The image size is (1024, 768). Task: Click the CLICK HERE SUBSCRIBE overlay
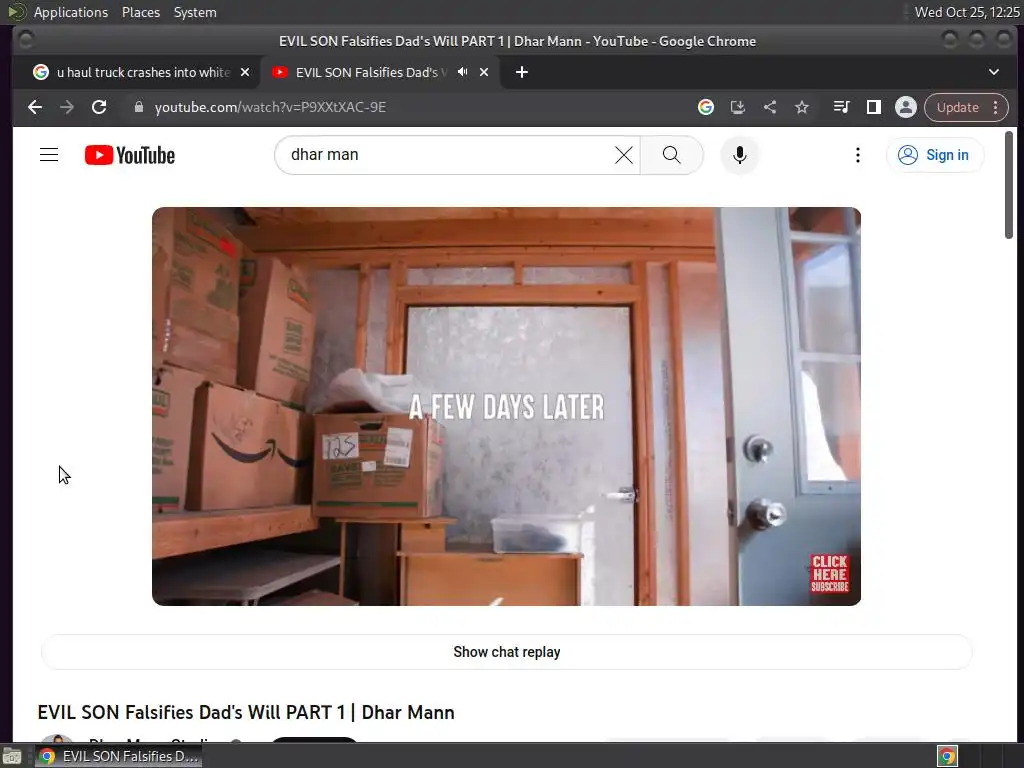click(829, 573)
